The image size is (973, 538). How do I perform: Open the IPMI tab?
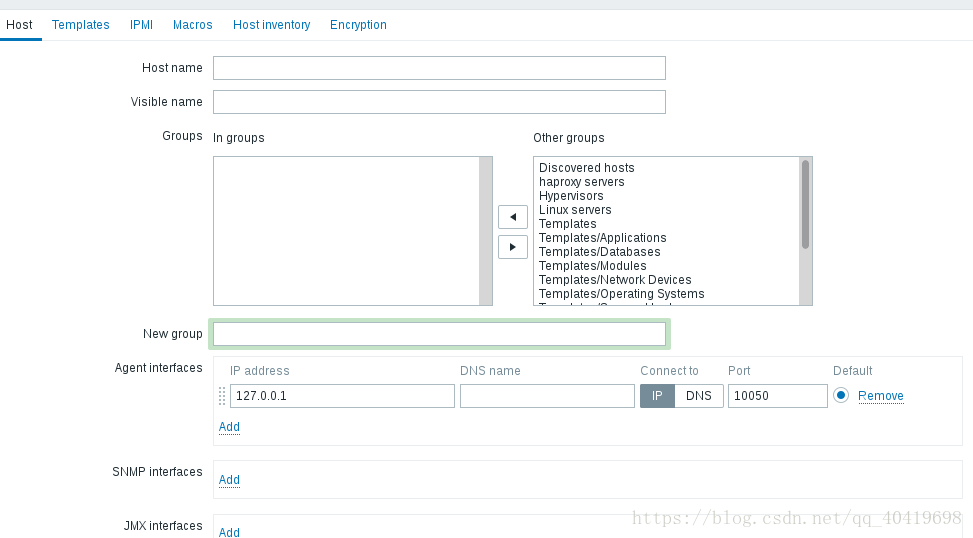pyautogui.click(x=141, y=25)
